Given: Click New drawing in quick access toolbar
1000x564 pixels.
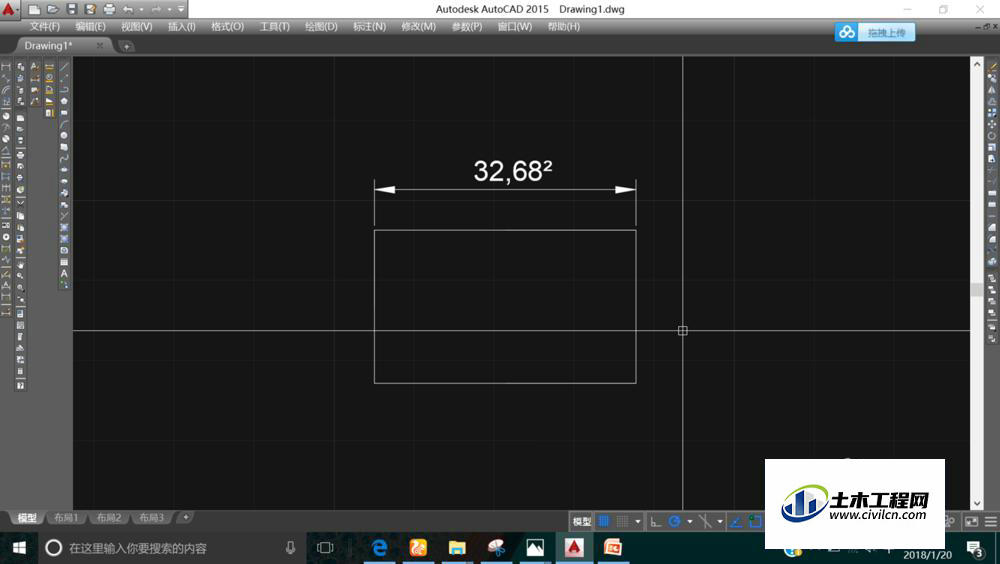Looking at the screenshot, I should point(34,10).
